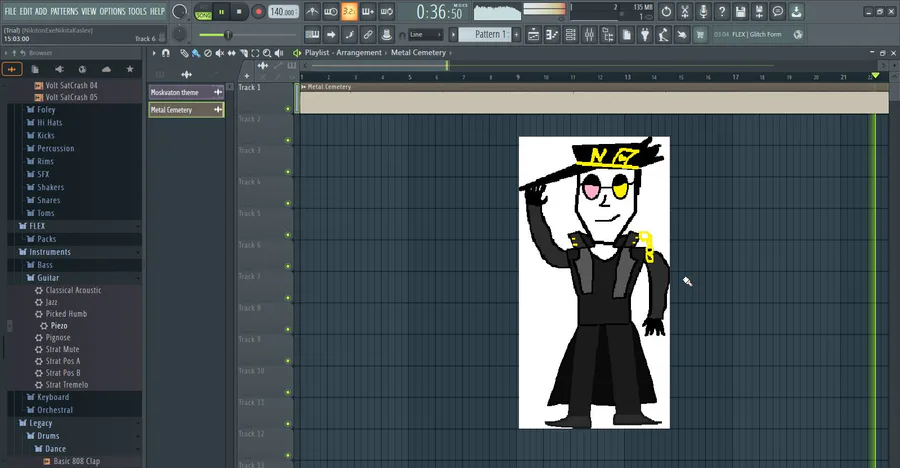Image resolution: width=900 pixels, height=468 pixels.
Task: Open the Piano roll icon
Action: coord(552,34)
